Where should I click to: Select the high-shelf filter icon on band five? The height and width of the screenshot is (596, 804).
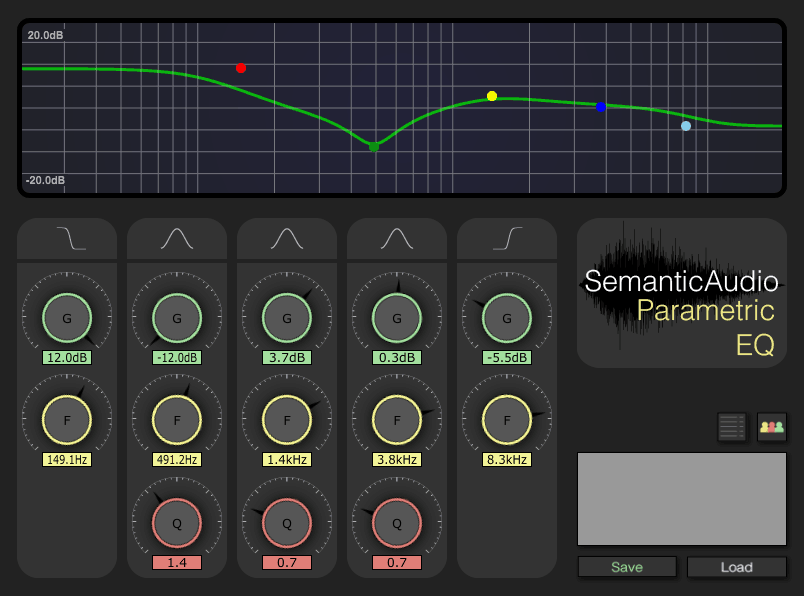point(506,236)
